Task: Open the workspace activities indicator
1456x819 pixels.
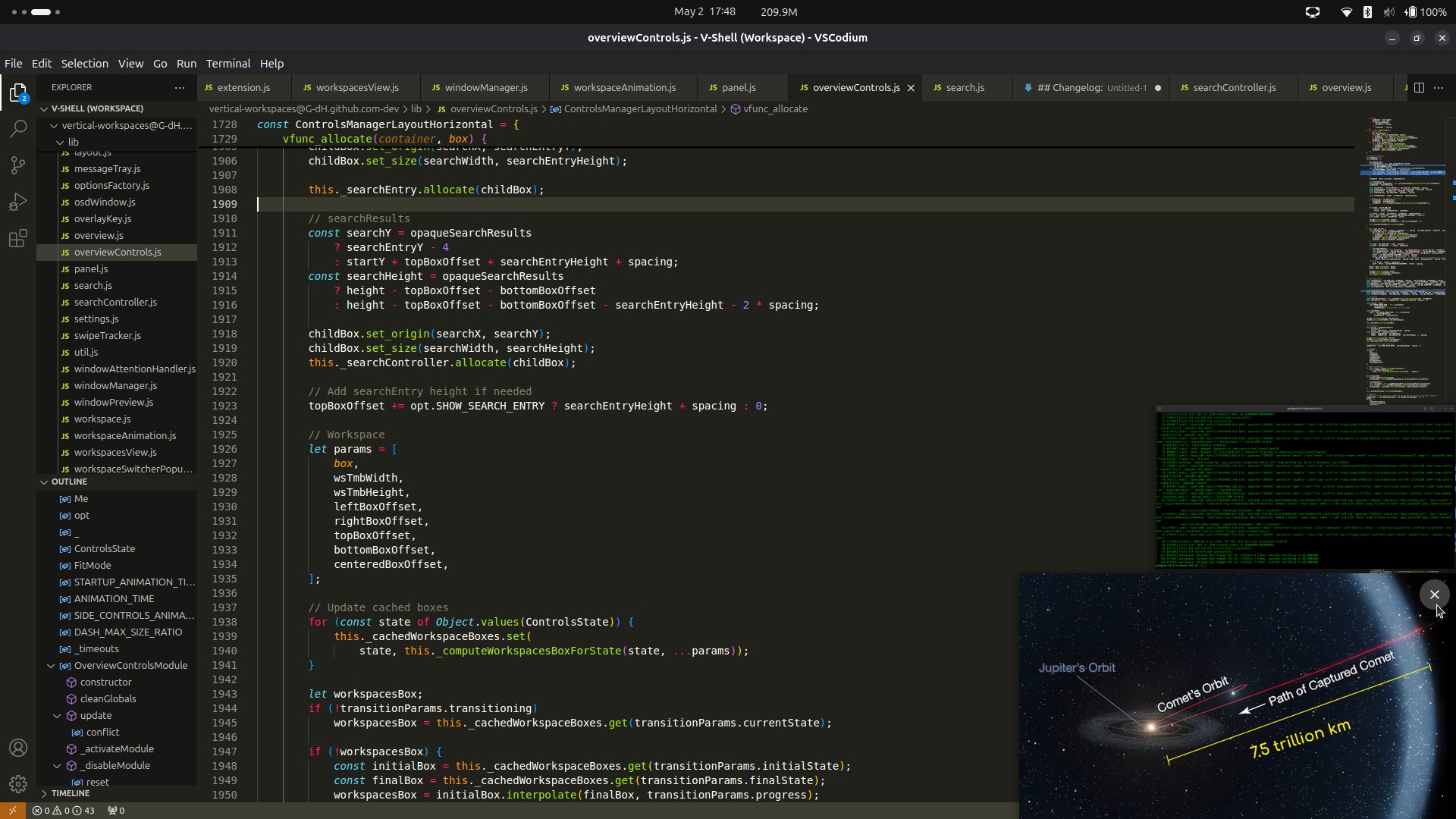Action: 36,12
